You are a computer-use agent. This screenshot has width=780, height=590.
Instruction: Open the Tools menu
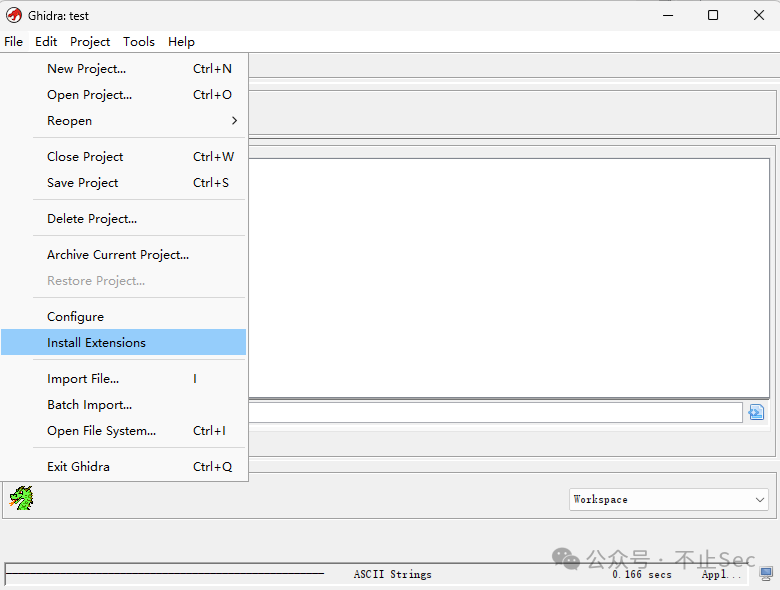tap(139, 42)
